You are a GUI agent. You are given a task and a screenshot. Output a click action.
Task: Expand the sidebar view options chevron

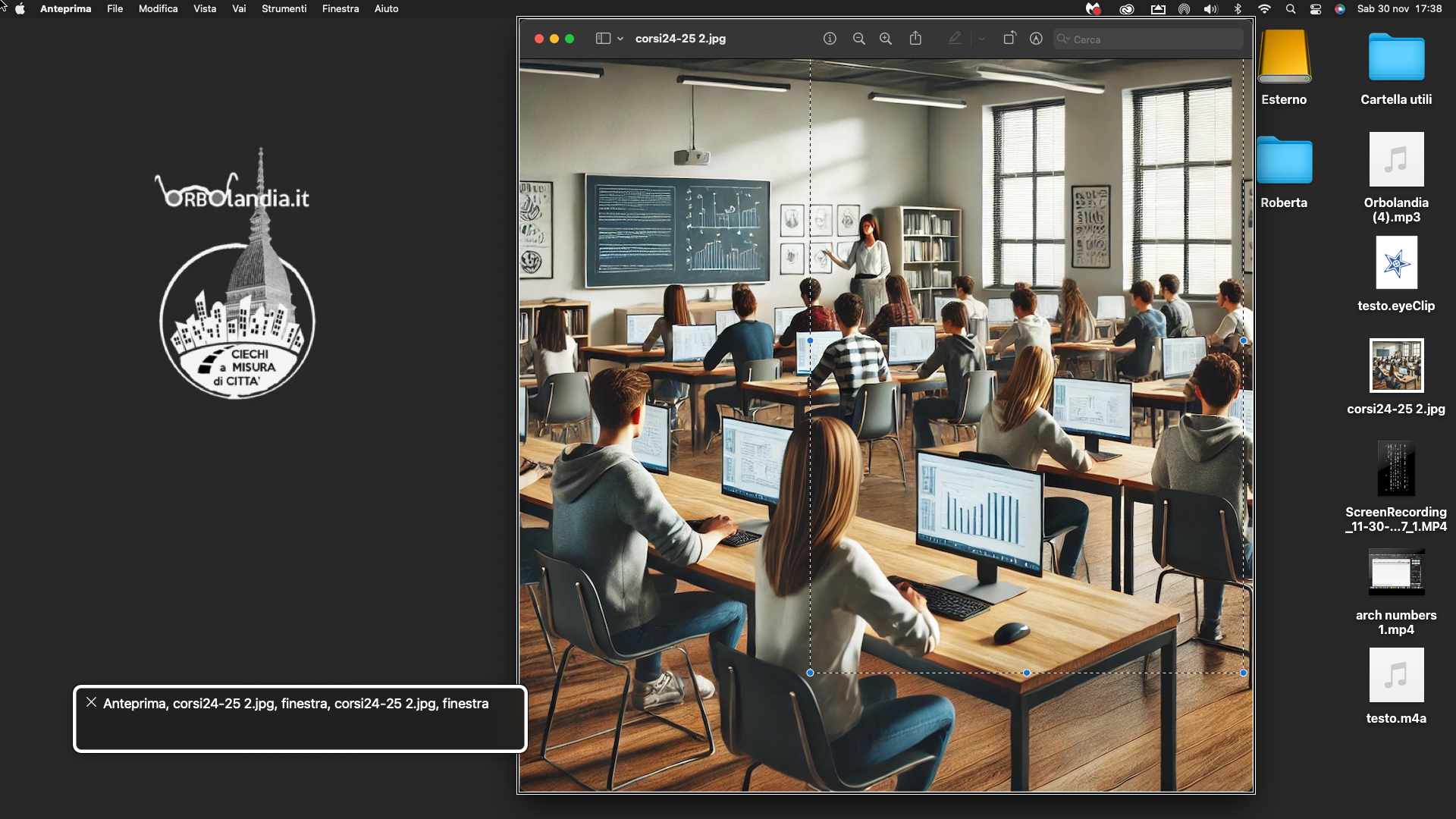[x=620, y=39]
